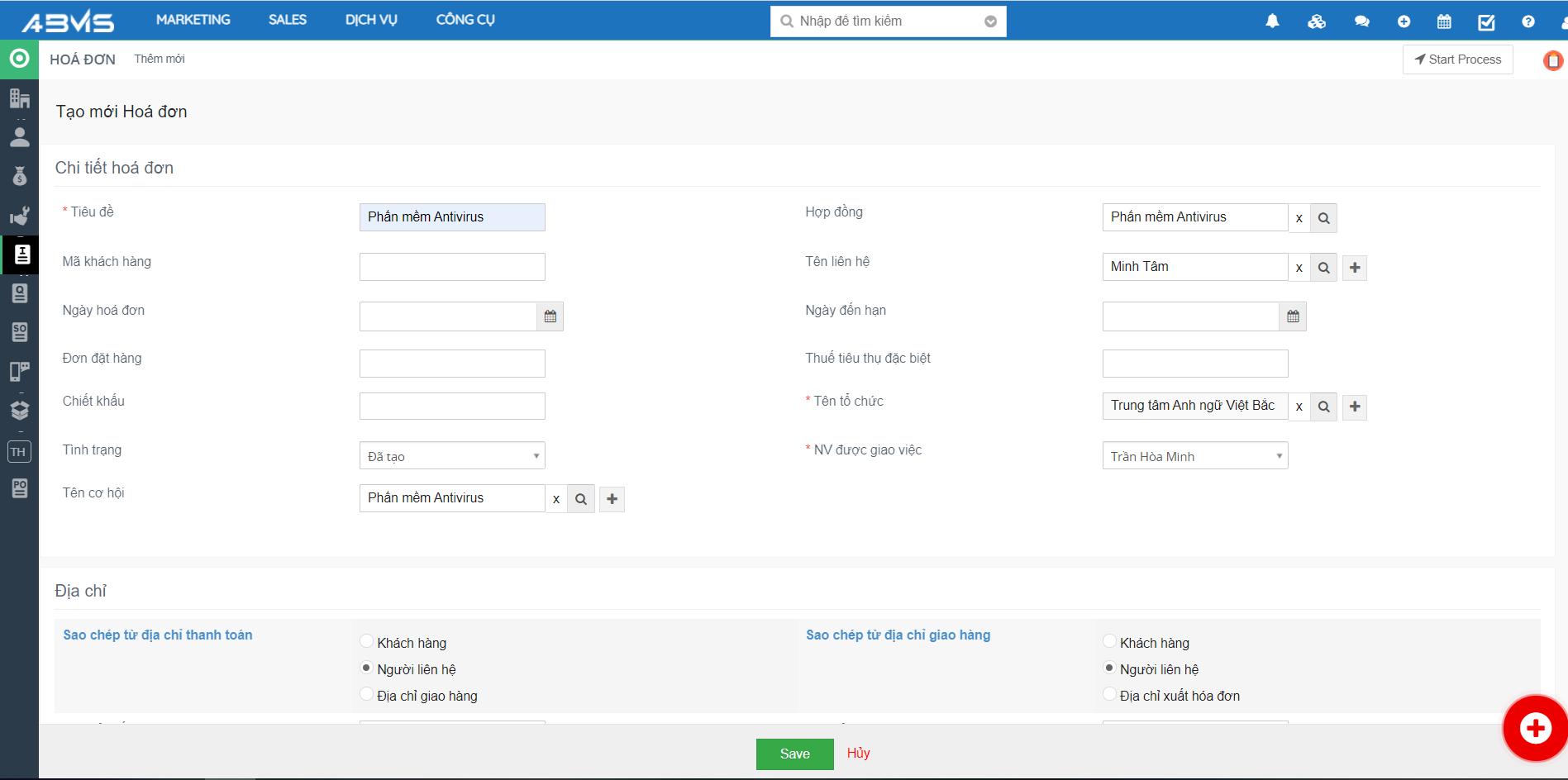
Task: Add new contact beside Tên liên hệ
Action: pyautogui.click(x=1354, y=268)
